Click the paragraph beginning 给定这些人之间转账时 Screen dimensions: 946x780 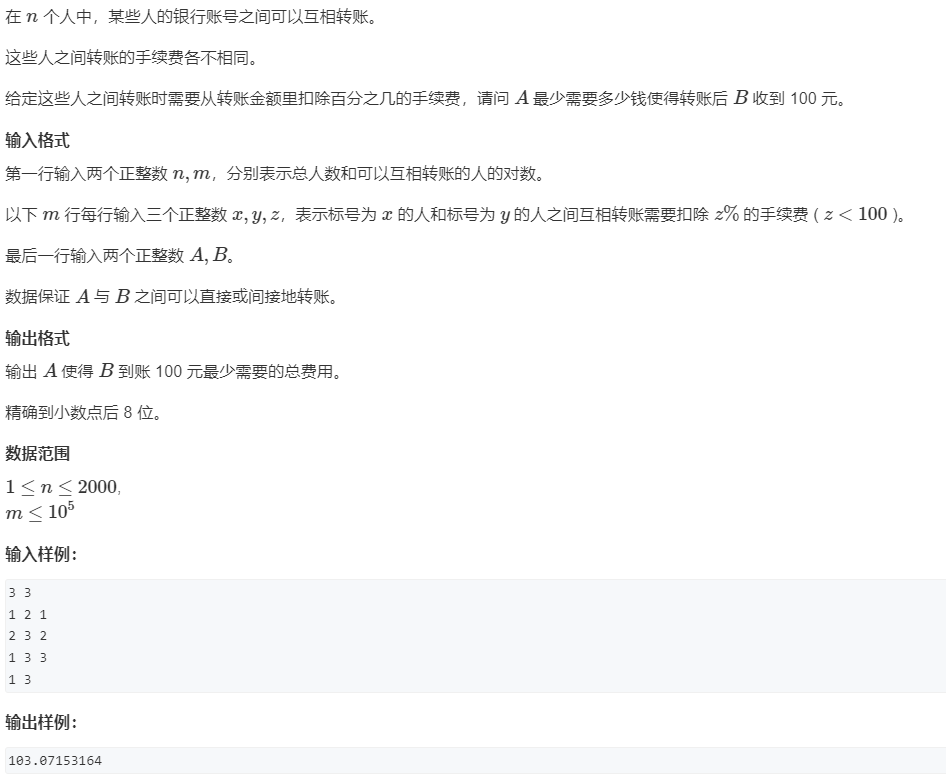click(426, 98)
